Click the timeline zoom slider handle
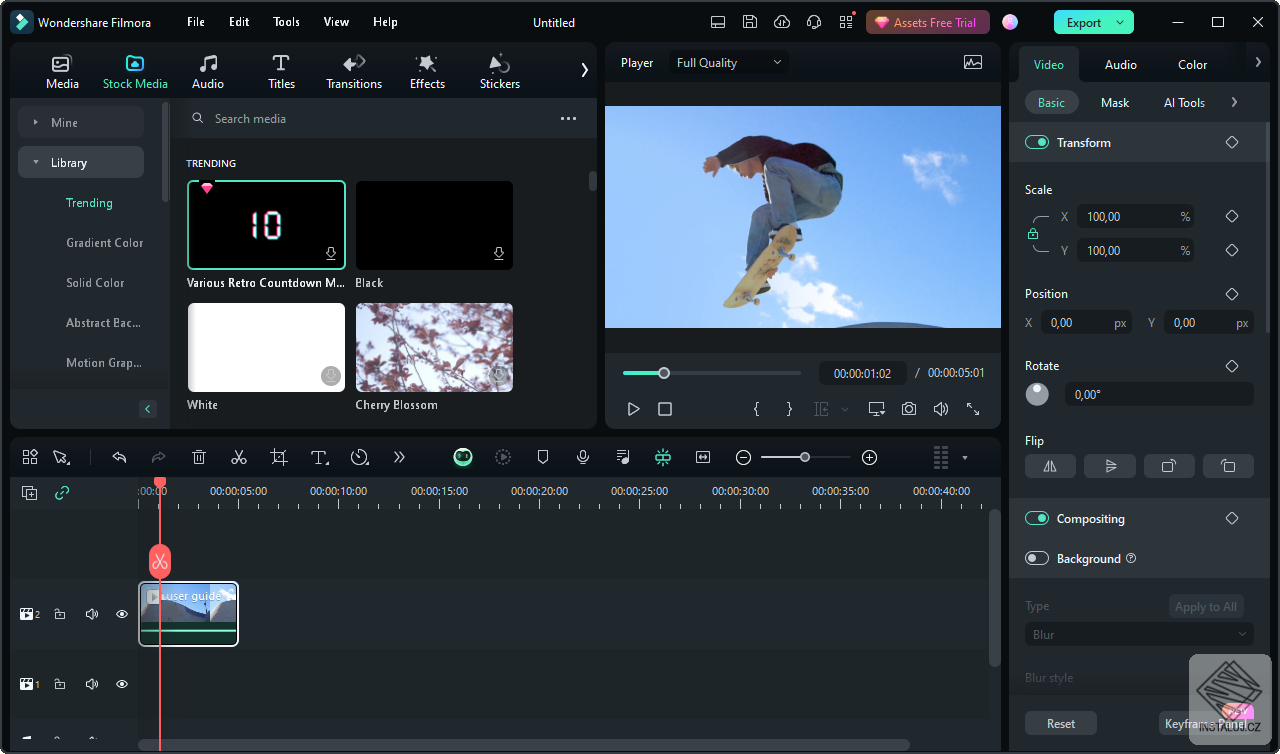 tap(804, 457)
